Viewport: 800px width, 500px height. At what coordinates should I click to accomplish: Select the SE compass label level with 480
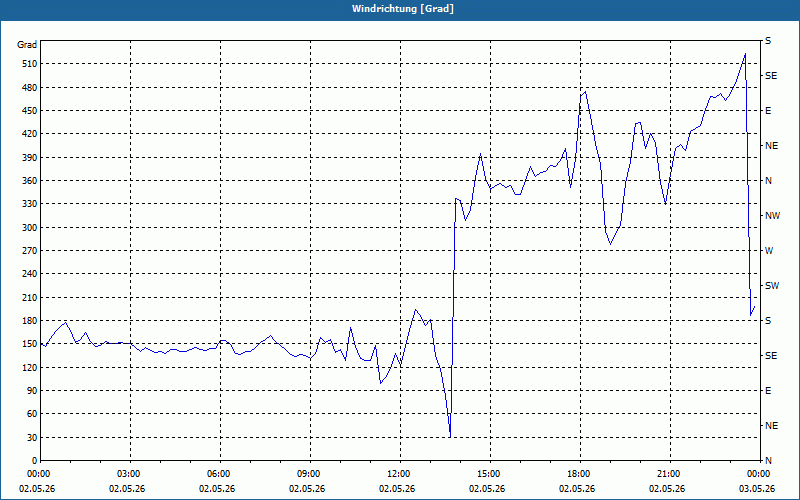coord(771,76)
